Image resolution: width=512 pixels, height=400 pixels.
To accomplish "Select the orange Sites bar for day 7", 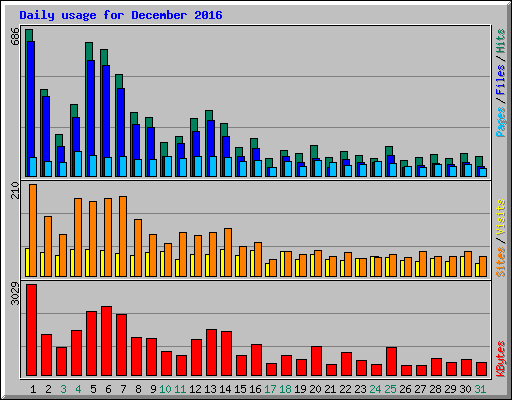I will point(123,236).
